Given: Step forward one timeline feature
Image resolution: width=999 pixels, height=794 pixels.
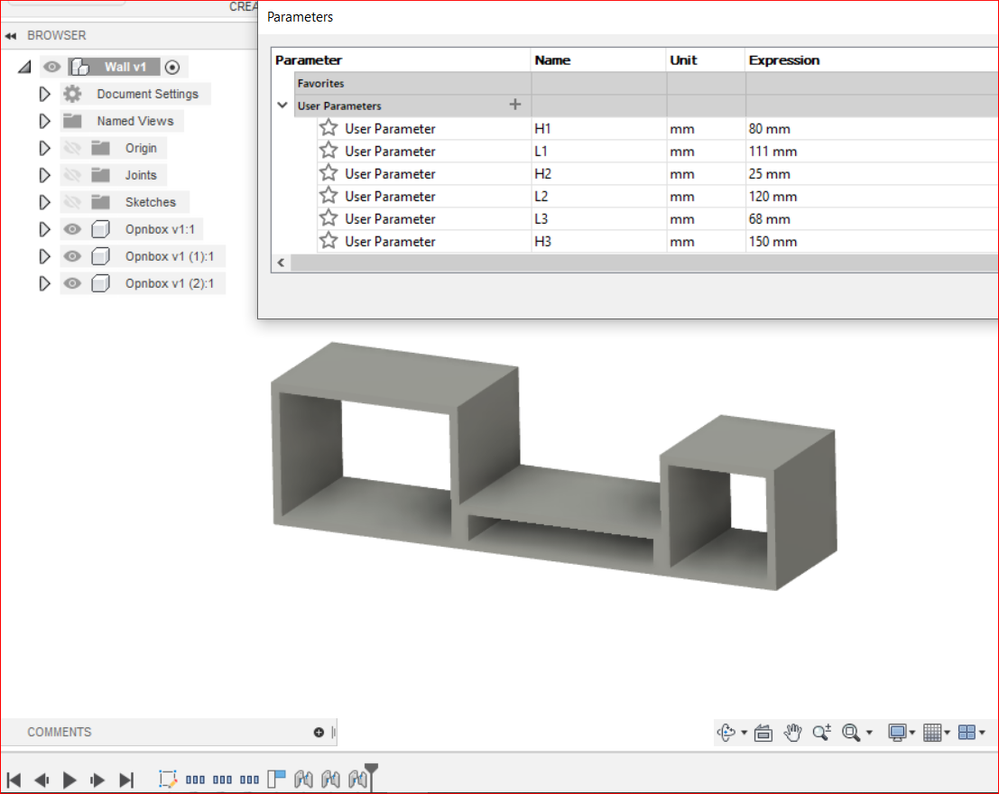Looking at the screenshot, I should [97, 779].
